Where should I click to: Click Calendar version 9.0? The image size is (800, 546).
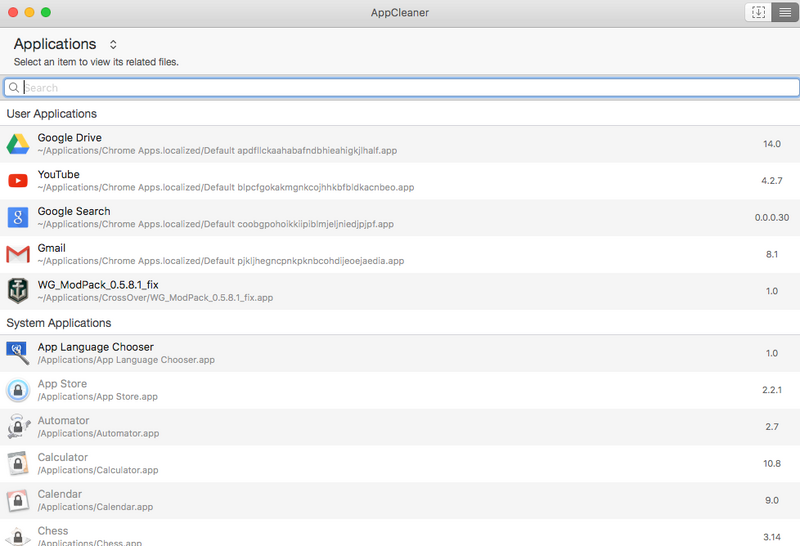tap(772, 500)
